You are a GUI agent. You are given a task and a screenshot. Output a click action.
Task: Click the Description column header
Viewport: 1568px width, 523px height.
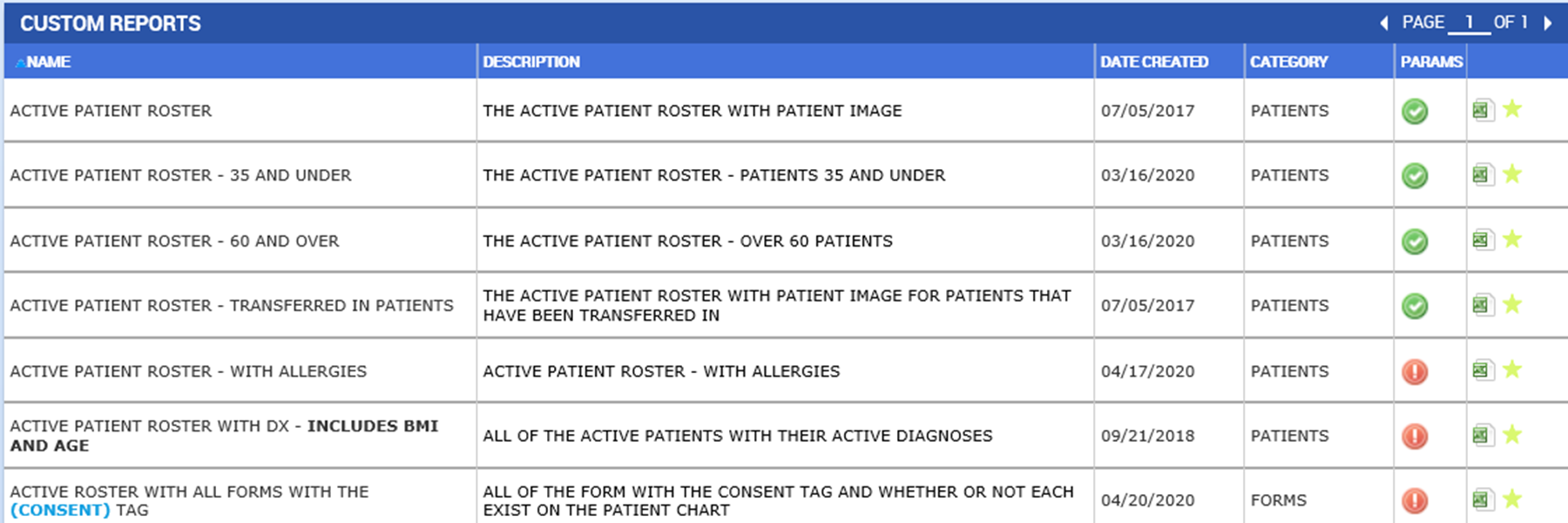[x=531, y=62]
